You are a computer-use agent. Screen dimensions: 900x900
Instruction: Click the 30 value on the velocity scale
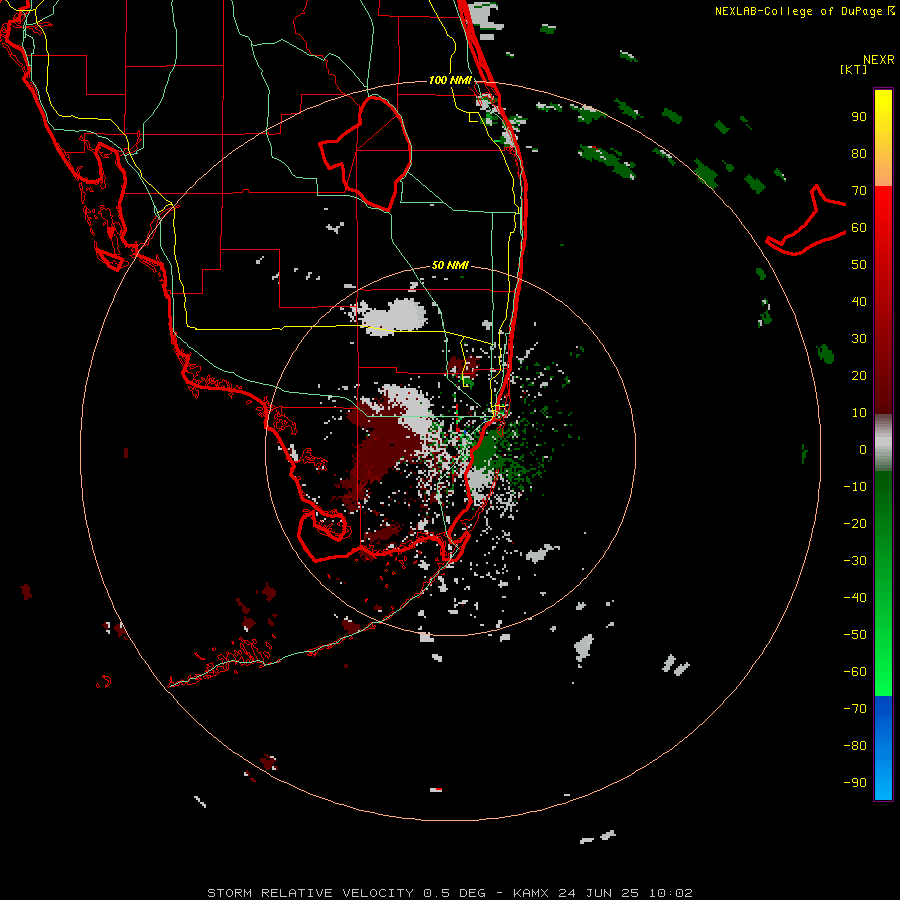(x=859, y=339)
